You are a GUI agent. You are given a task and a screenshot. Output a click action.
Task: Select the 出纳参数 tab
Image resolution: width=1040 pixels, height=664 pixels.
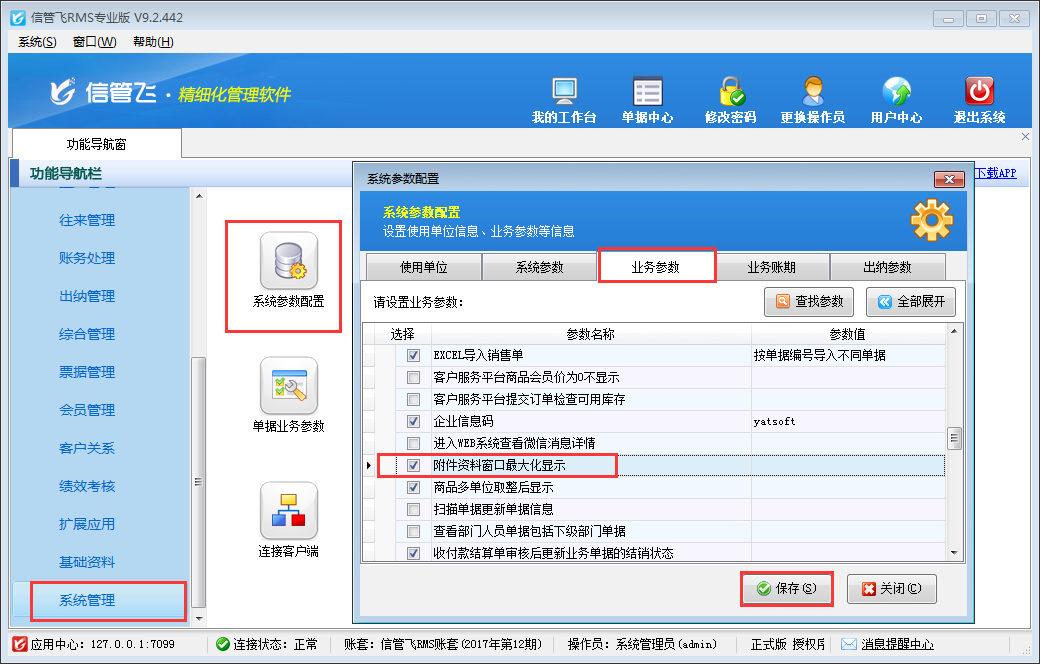click(887, 268)
